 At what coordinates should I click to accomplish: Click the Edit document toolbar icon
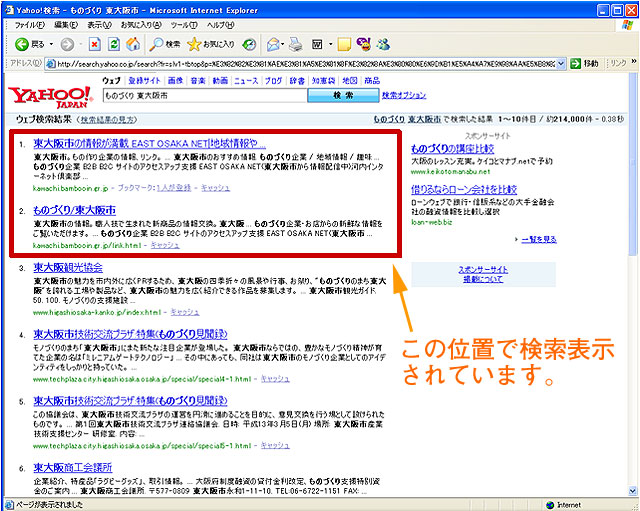point(317,44)
